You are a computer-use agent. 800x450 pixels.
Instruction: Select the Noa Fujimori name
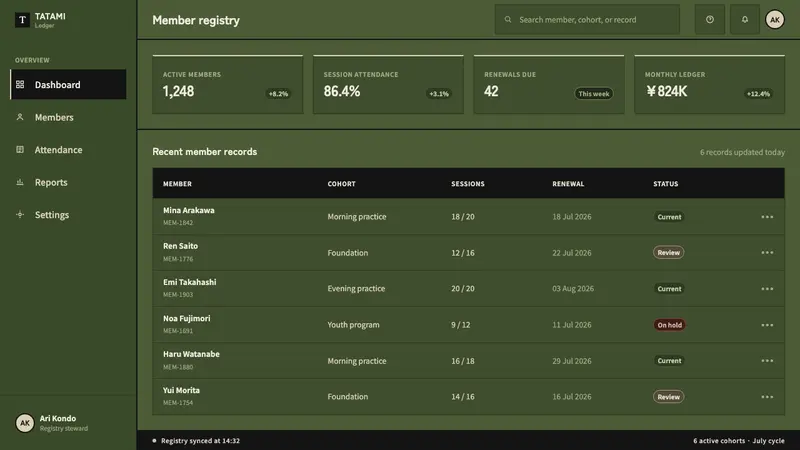click(x=187, y=318)
